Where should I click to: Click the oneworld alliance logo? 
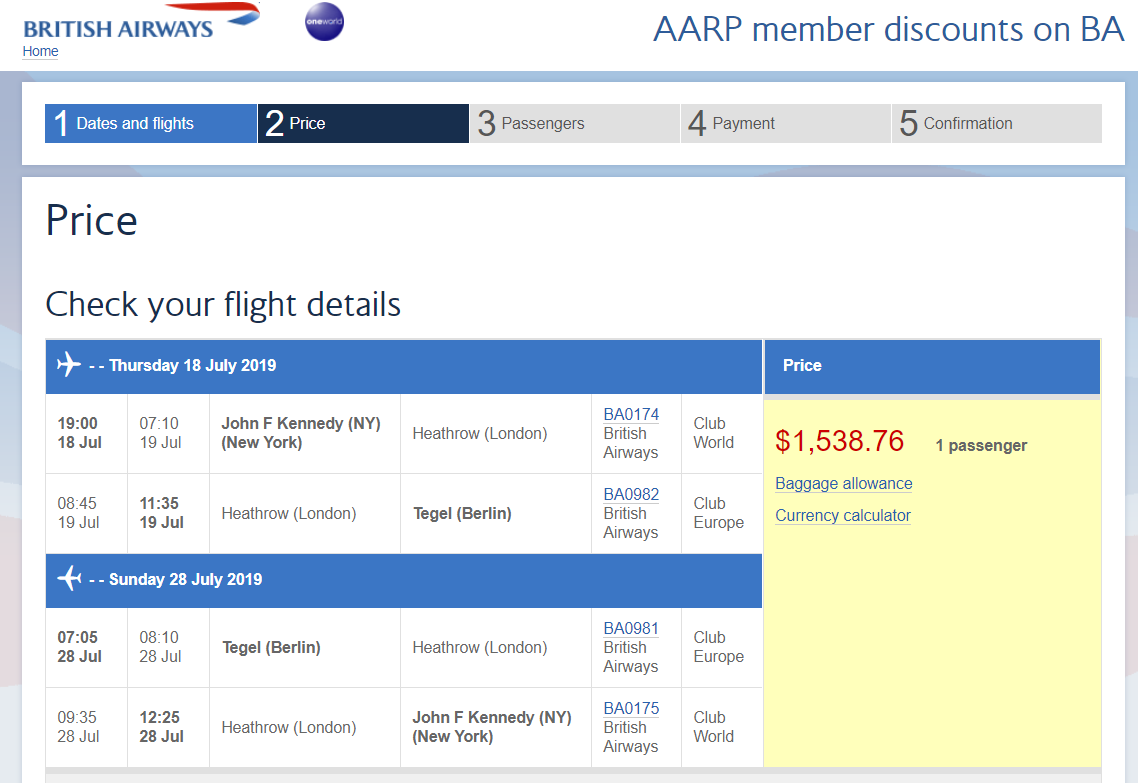pos(324,22)
